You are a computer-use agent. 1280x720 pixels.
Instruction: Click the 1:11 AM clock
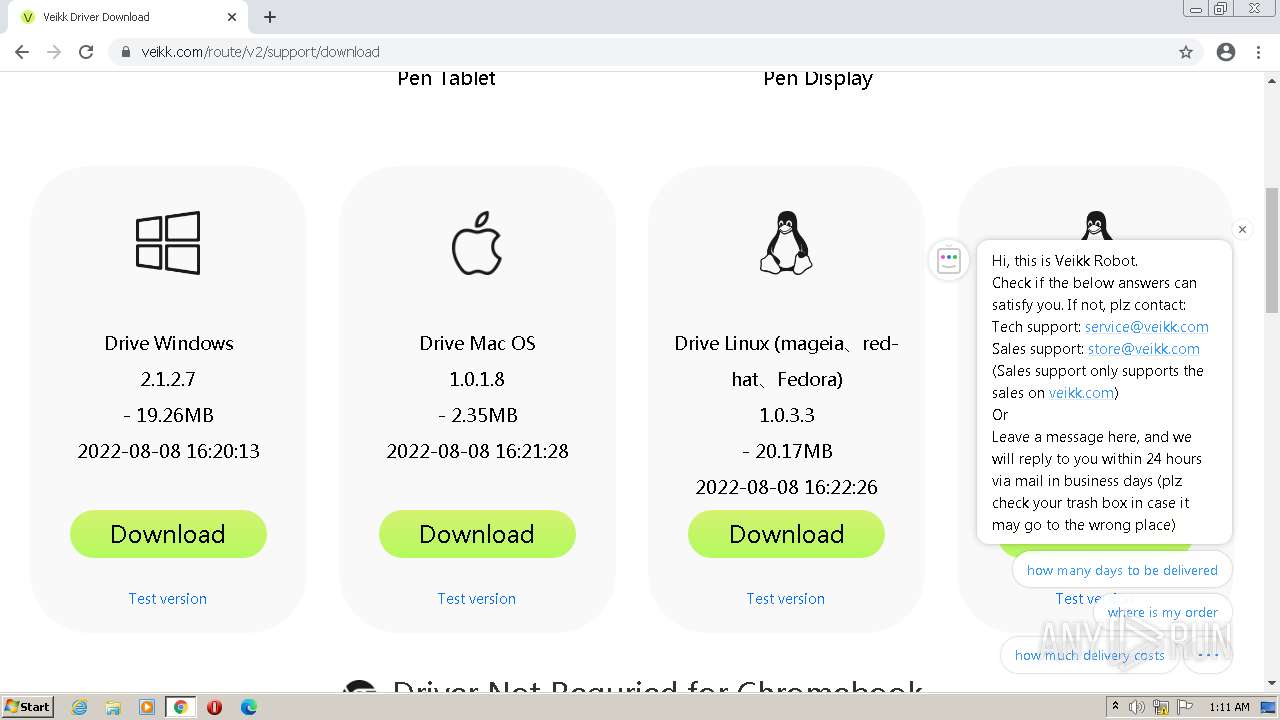point(1229,707)
